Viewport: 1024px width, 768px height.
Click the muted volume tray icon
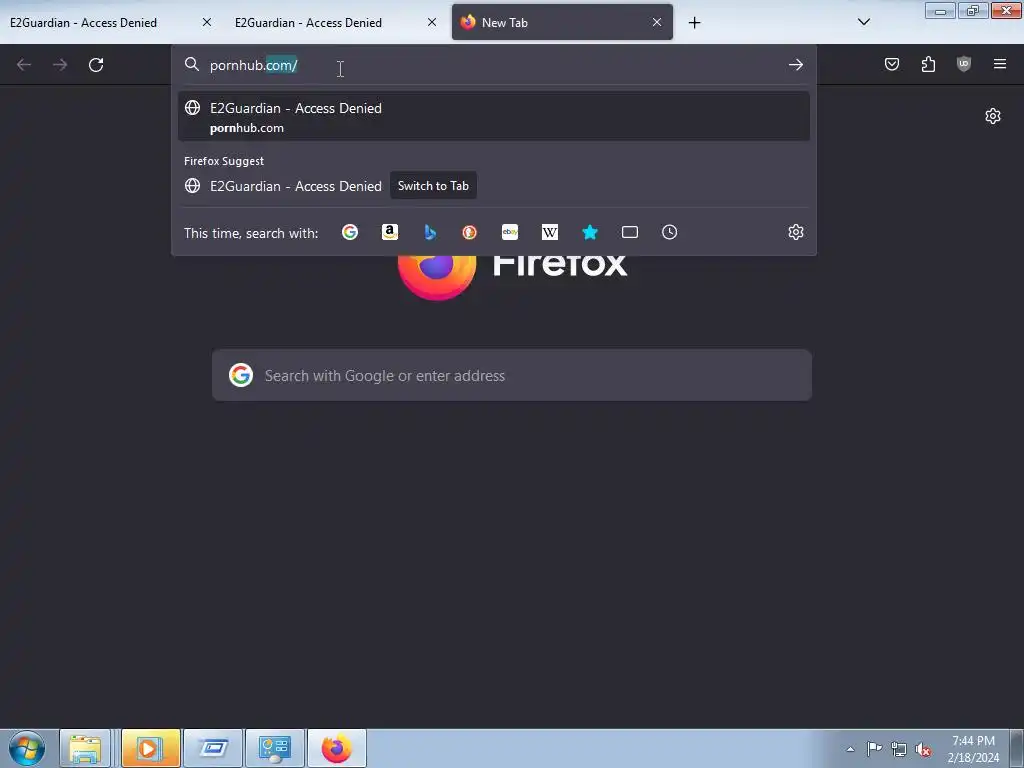click(923, 749)
